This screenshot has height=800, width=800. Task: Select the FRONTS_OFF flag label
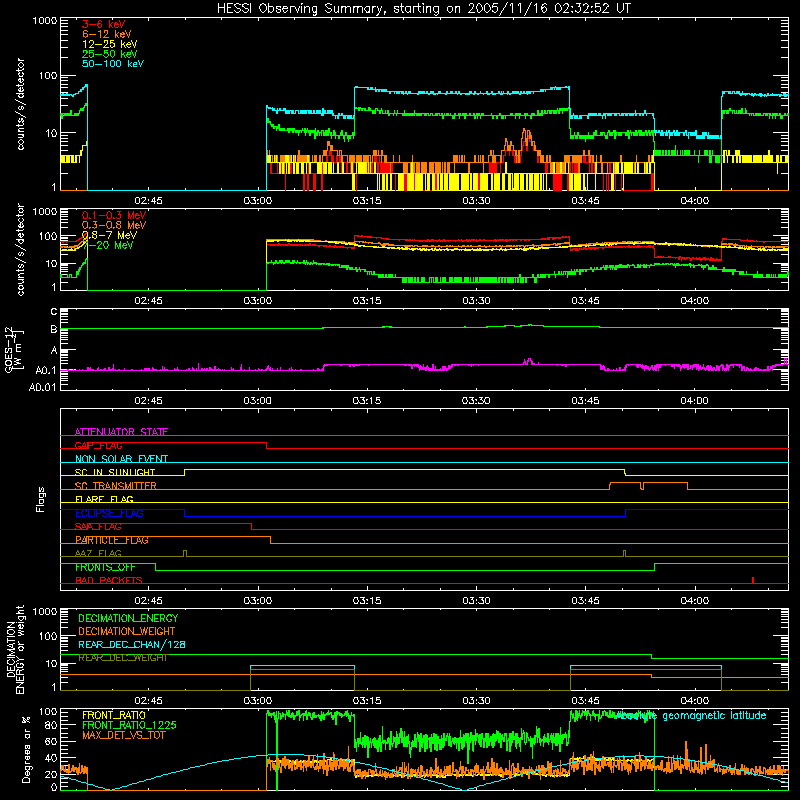(x=105, y=567)
